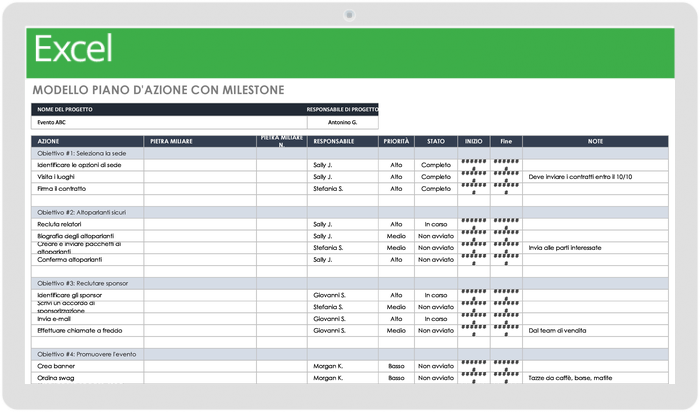Viewport: 700px width, 412px height.
Task: Click the Completo status for Firma il contratto
Action: pos(436,189)
